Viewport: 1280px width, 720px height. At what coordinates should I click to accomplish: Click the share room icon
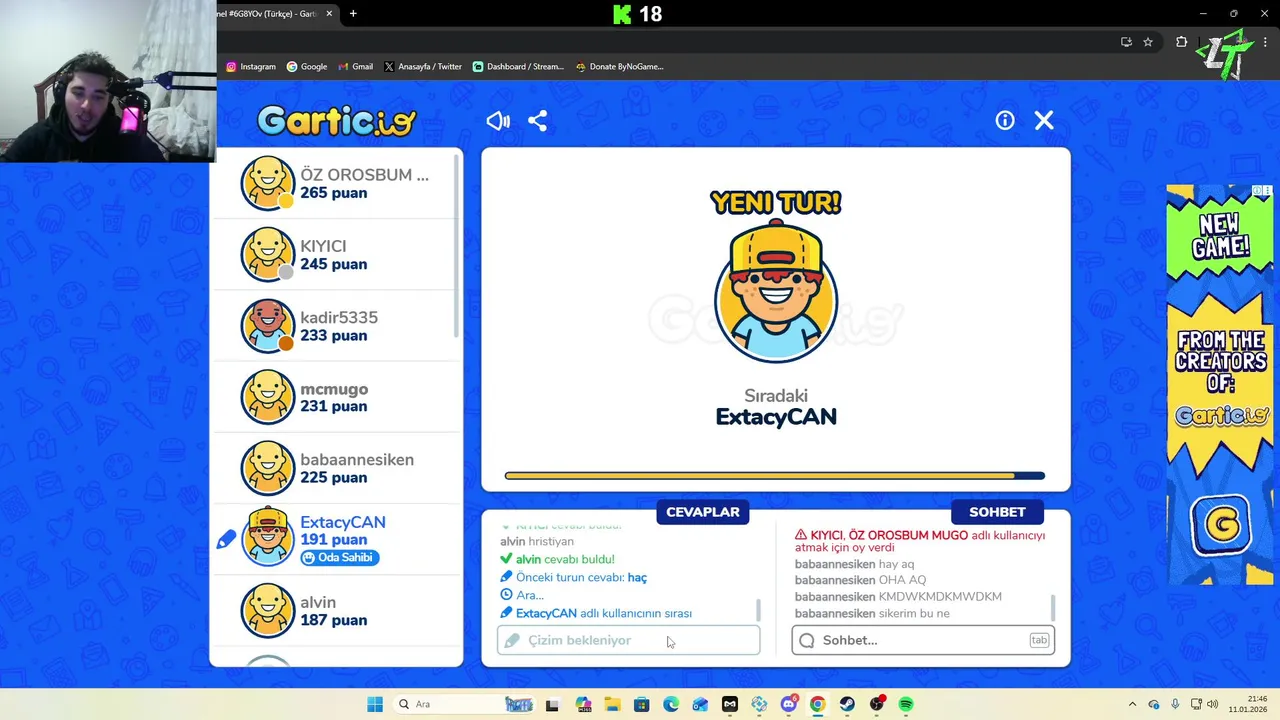coord(538,121)
